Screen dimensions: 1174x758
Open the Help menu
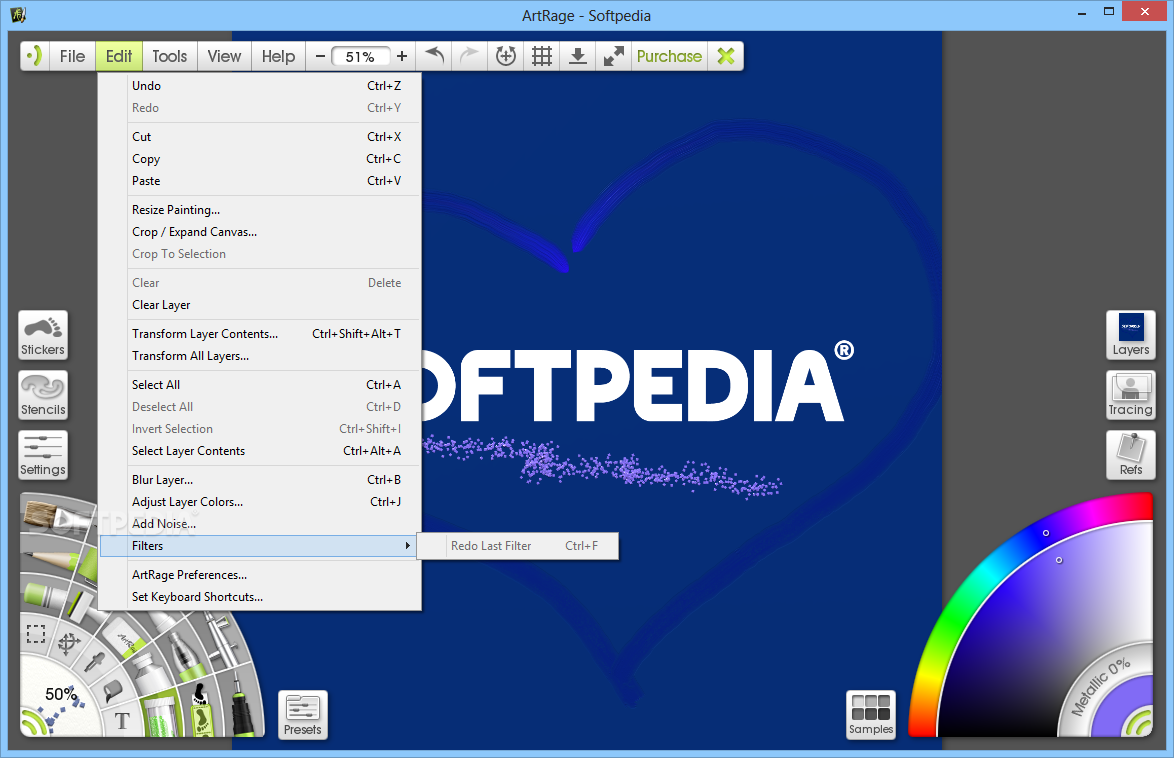point(279,56)
